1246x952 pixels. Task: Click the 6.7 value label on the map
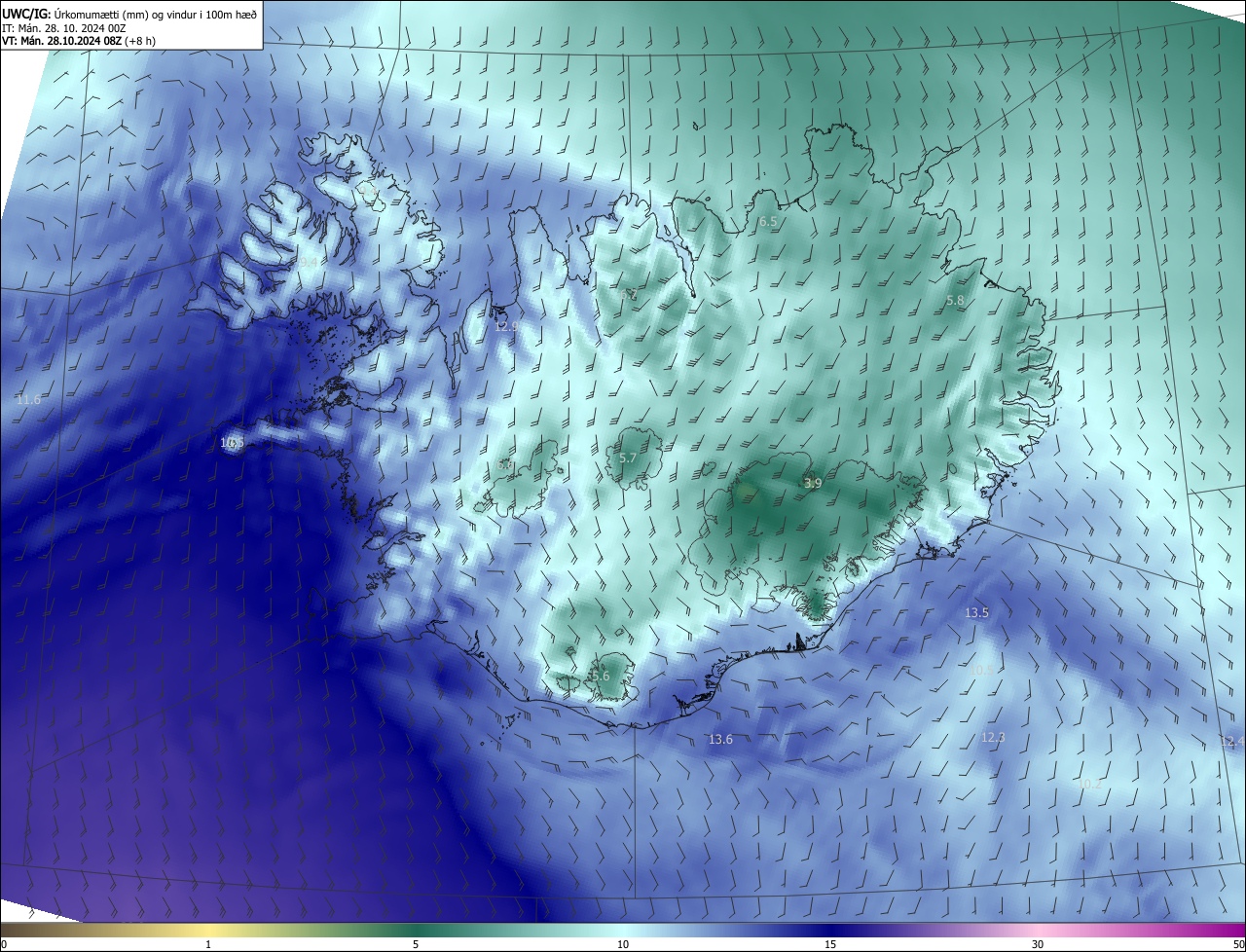[x=628, y=294]
